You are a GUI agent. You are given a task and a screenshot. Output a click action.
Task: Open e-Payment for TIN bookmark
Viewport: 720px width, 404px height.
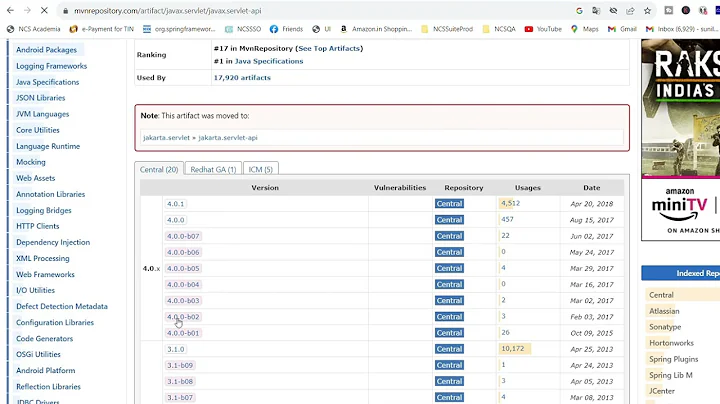coord(101,29)
